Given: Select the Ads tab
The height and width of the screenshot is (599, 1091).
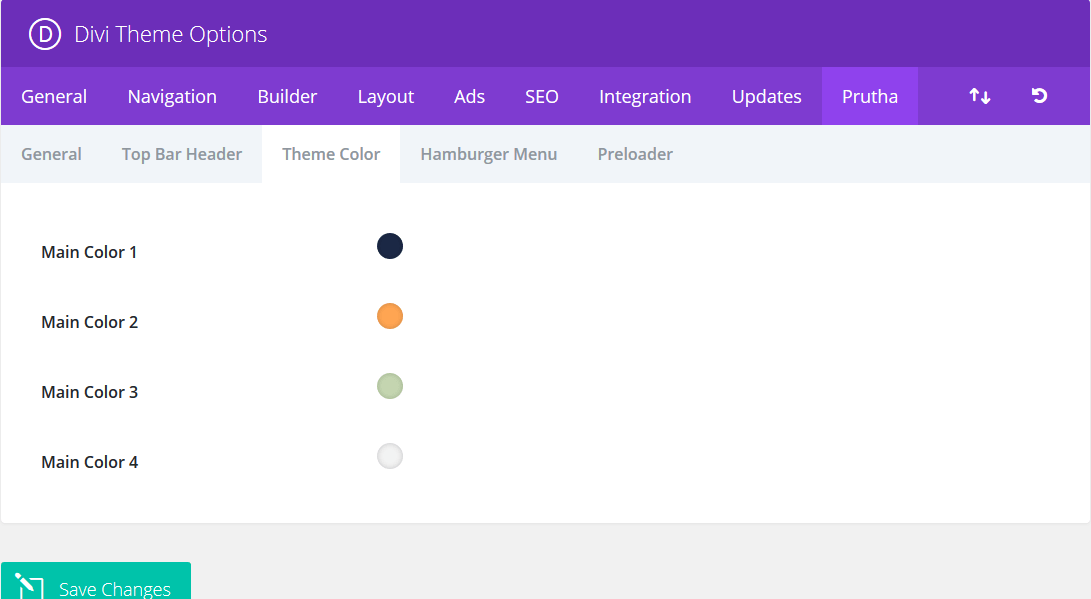Looking at the screenshot, I should 470,96.
